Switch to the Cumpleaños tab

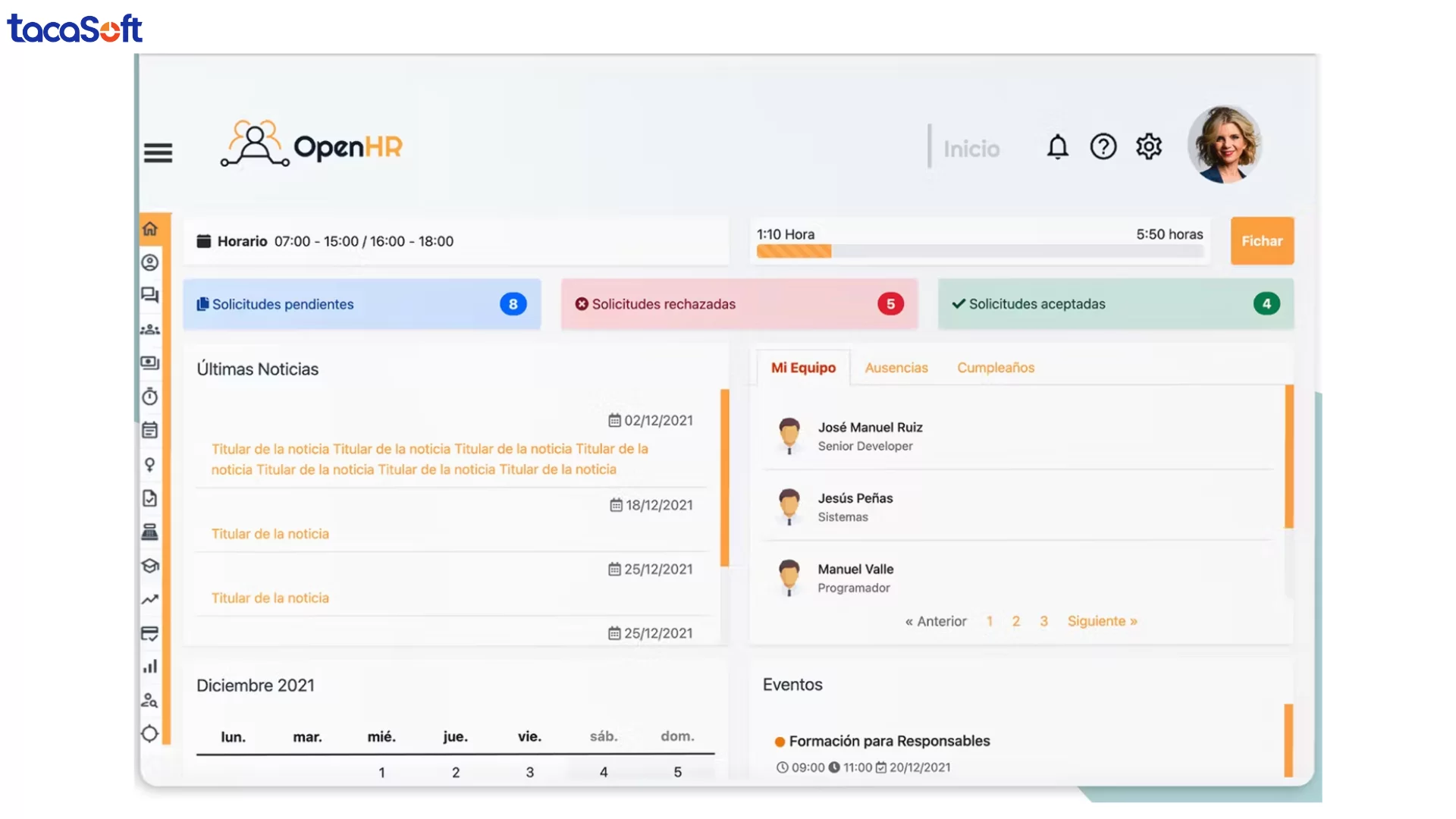(995, 368)
